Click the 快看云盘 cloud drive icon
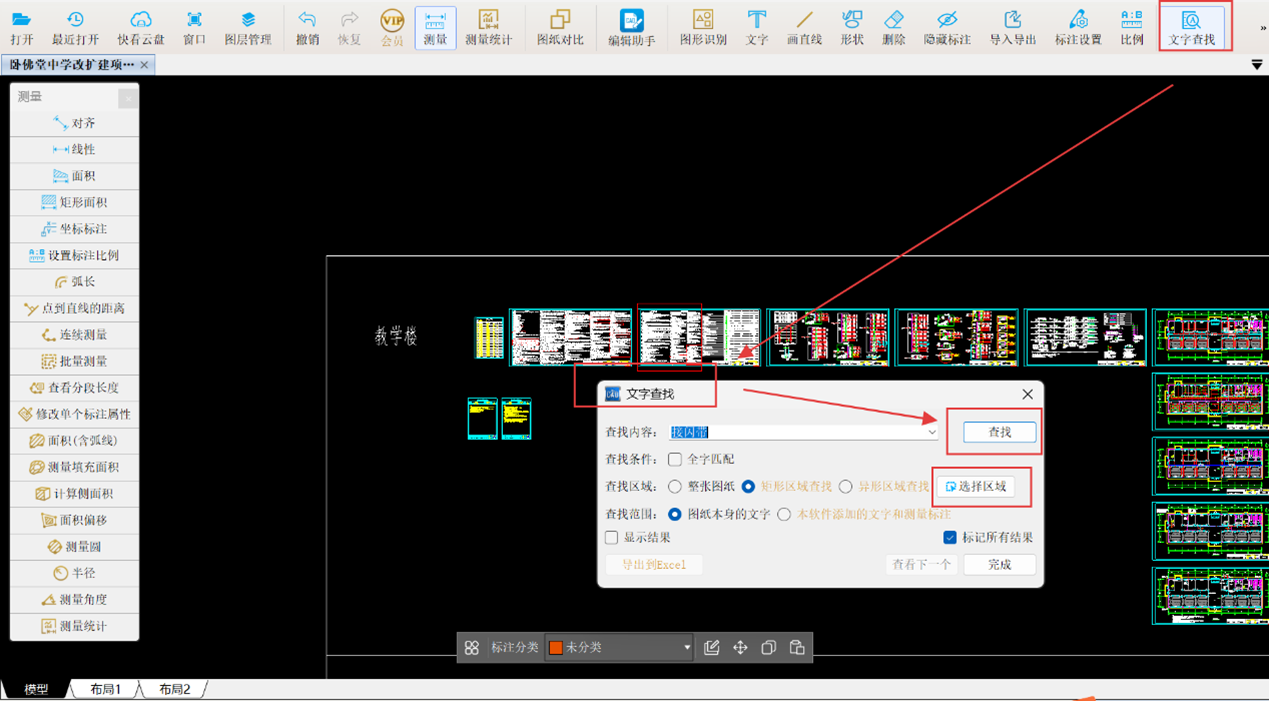The image size is (1269, 701). coord(140,27)
